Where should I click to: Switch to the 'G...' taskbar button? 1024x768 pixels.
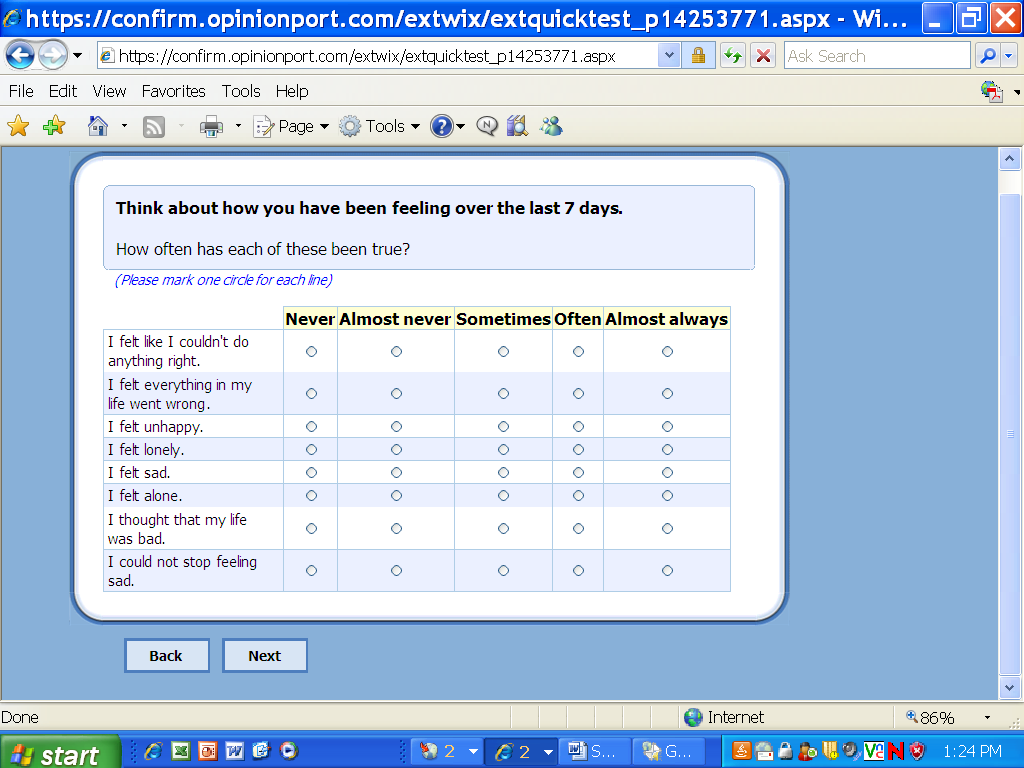pos(669,752)
